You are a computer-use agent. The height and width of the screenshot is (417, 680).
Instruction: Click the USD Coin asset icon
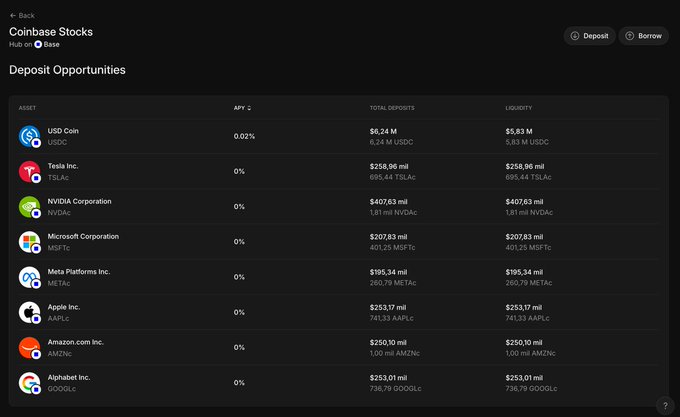pos(29,136)
